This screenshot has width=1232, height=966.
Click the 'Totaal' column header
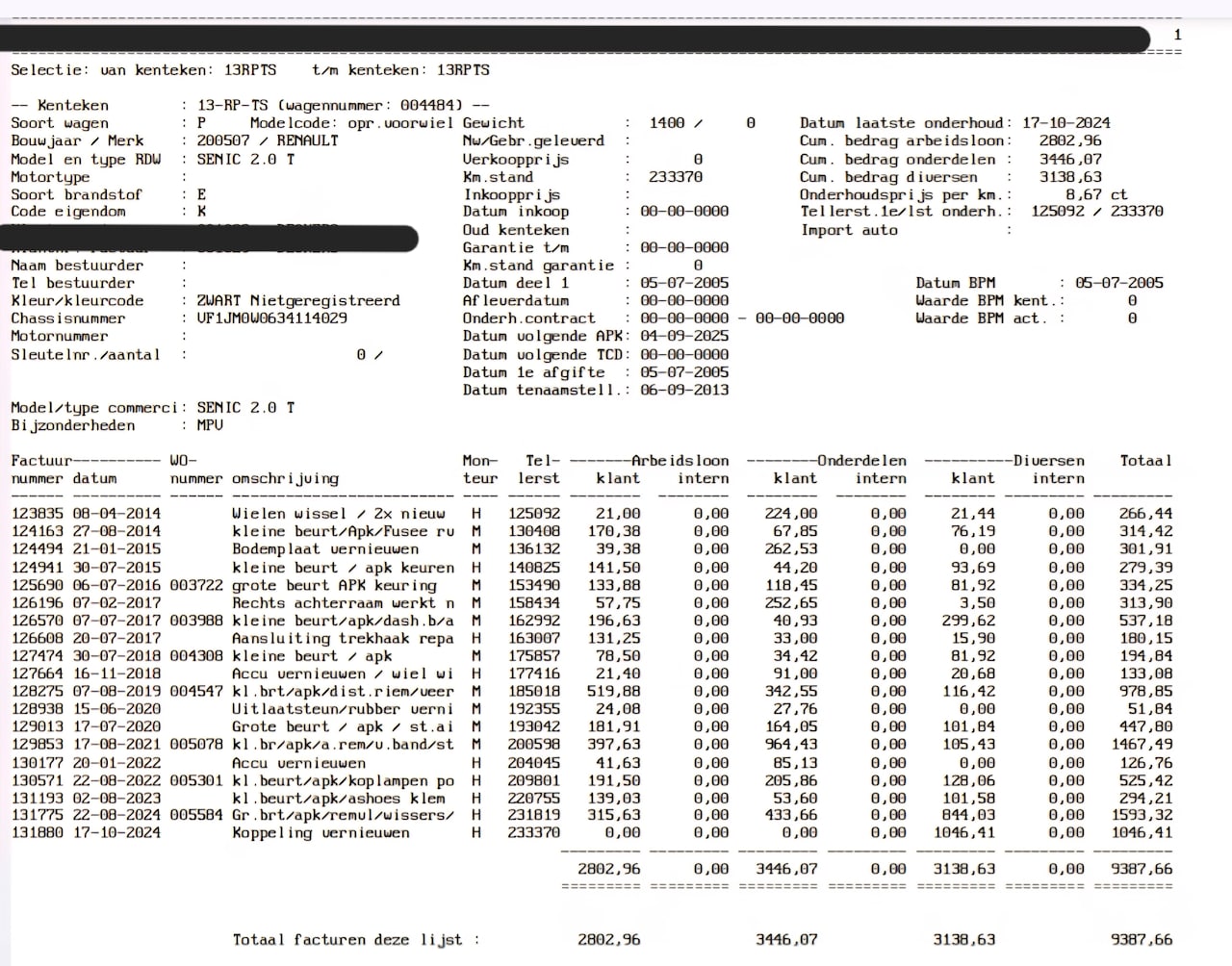1145,461
